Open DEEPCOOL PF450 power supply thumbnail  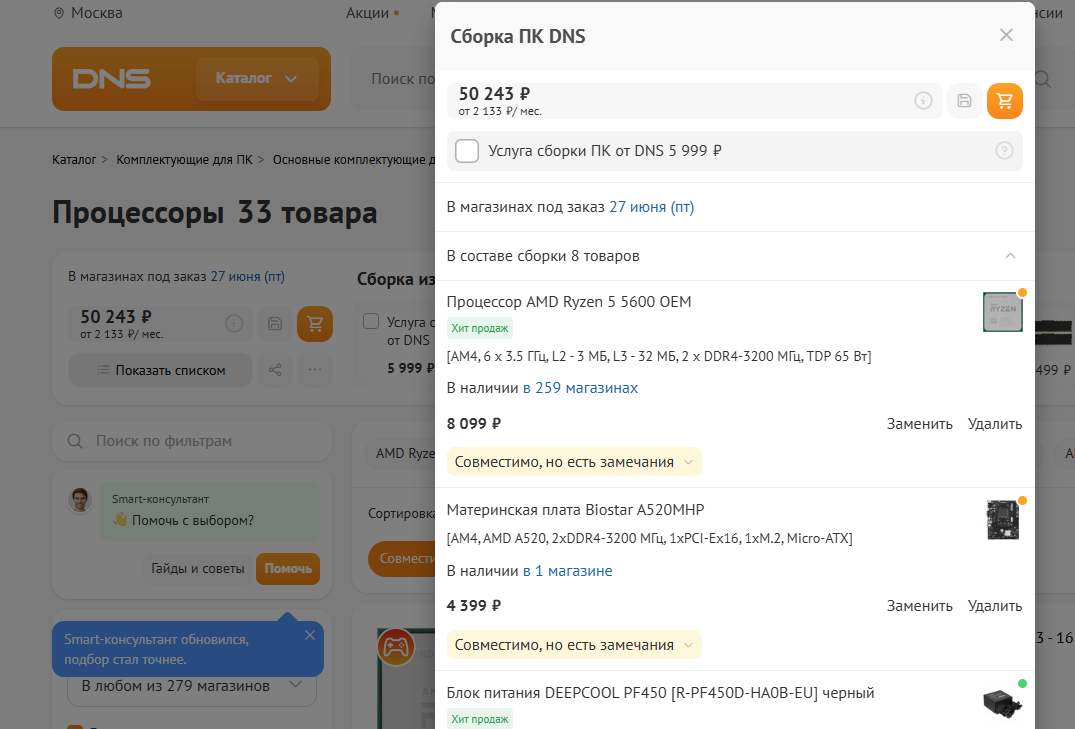click(1002, 703)
